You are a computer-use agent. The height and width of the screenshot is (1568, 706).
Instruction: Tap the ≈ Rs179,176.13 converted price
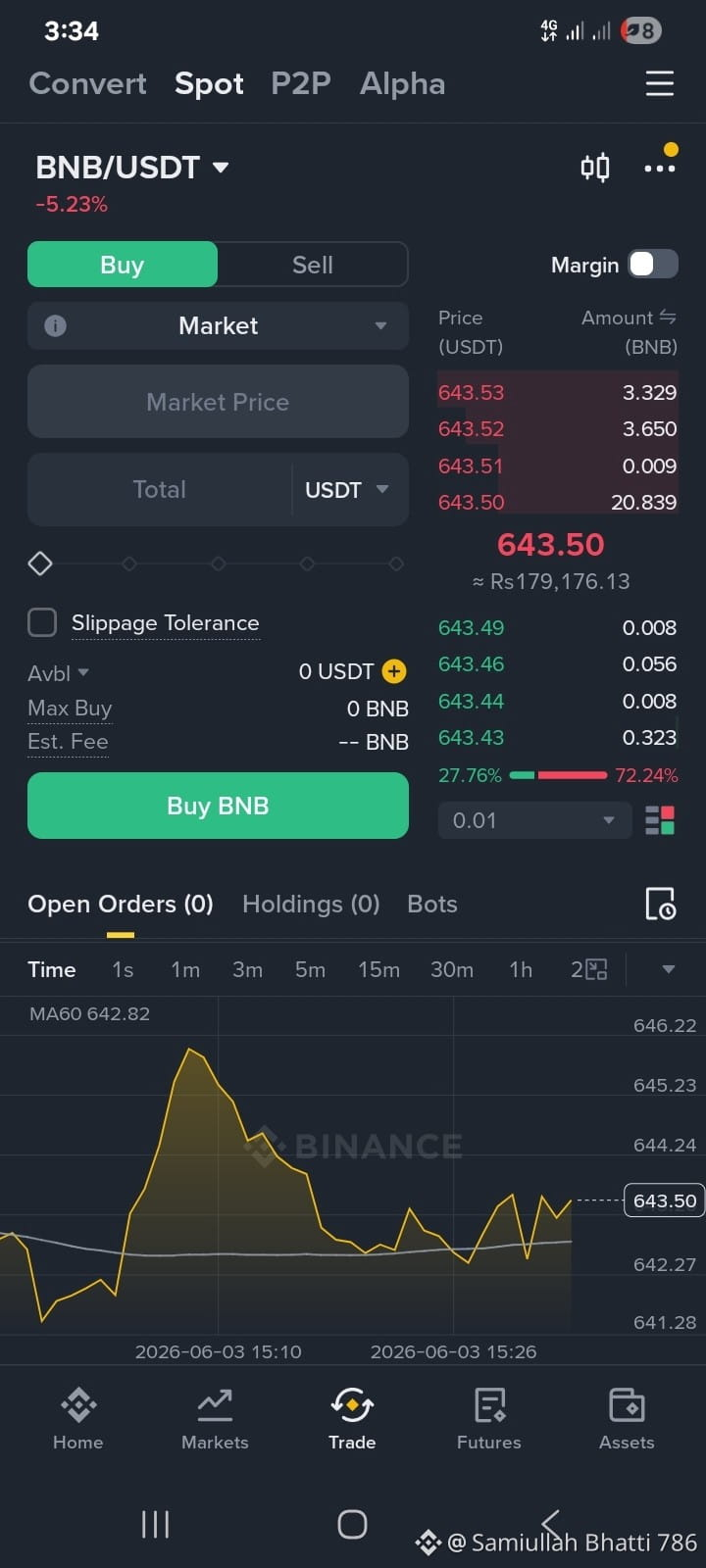click(x=551, y=581)
